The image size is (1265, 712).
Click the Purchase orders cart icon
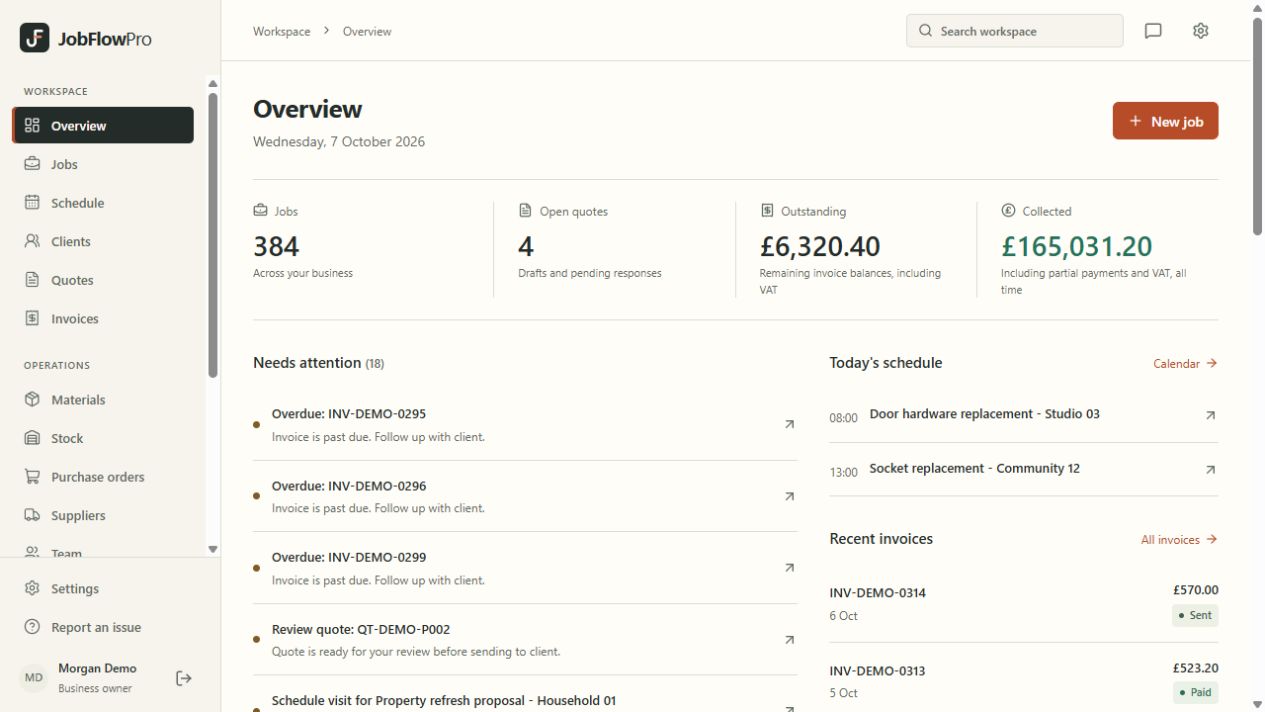(32, 477)
